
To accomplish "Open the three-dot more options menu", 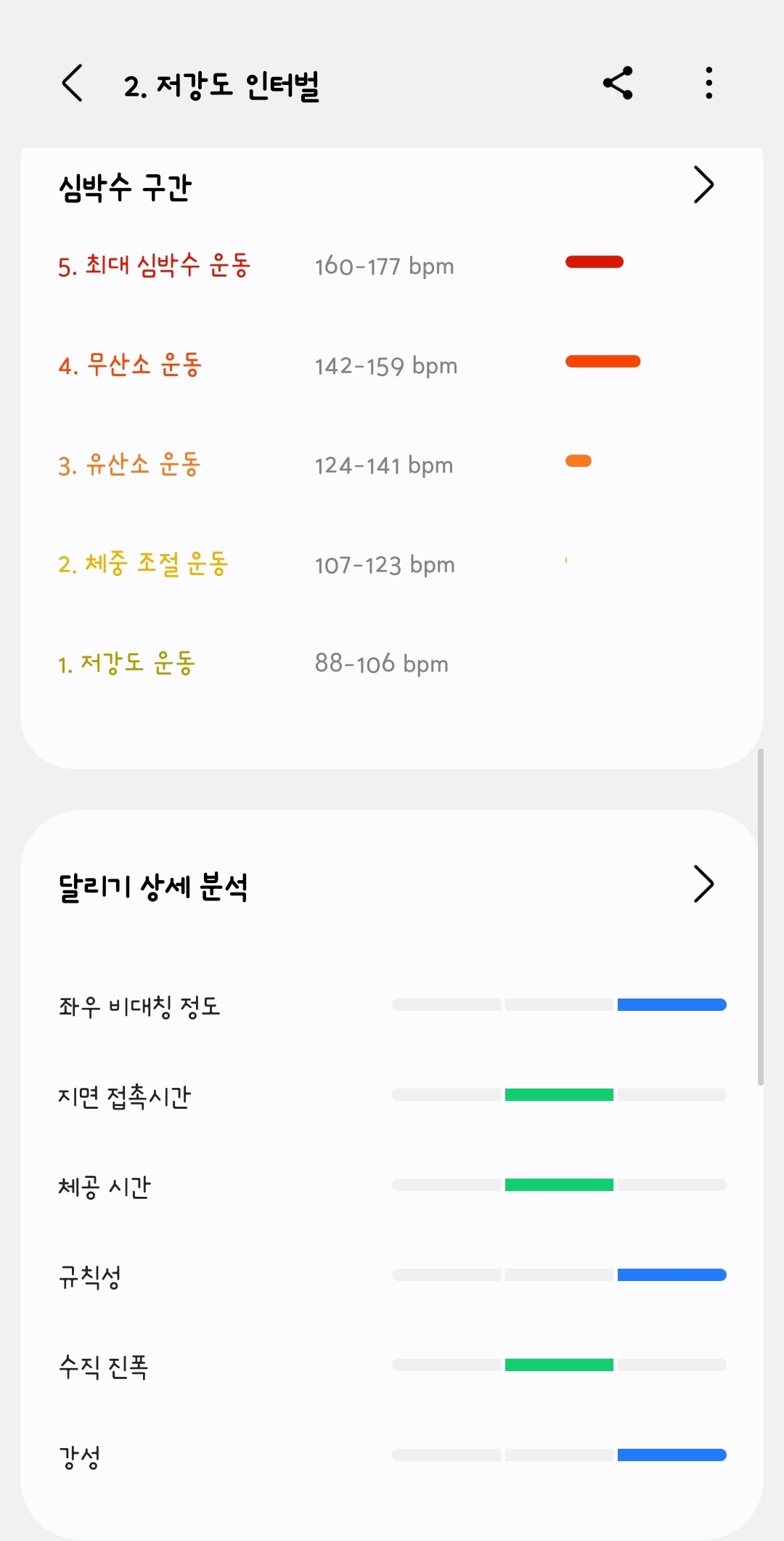I will click(709, 83).
